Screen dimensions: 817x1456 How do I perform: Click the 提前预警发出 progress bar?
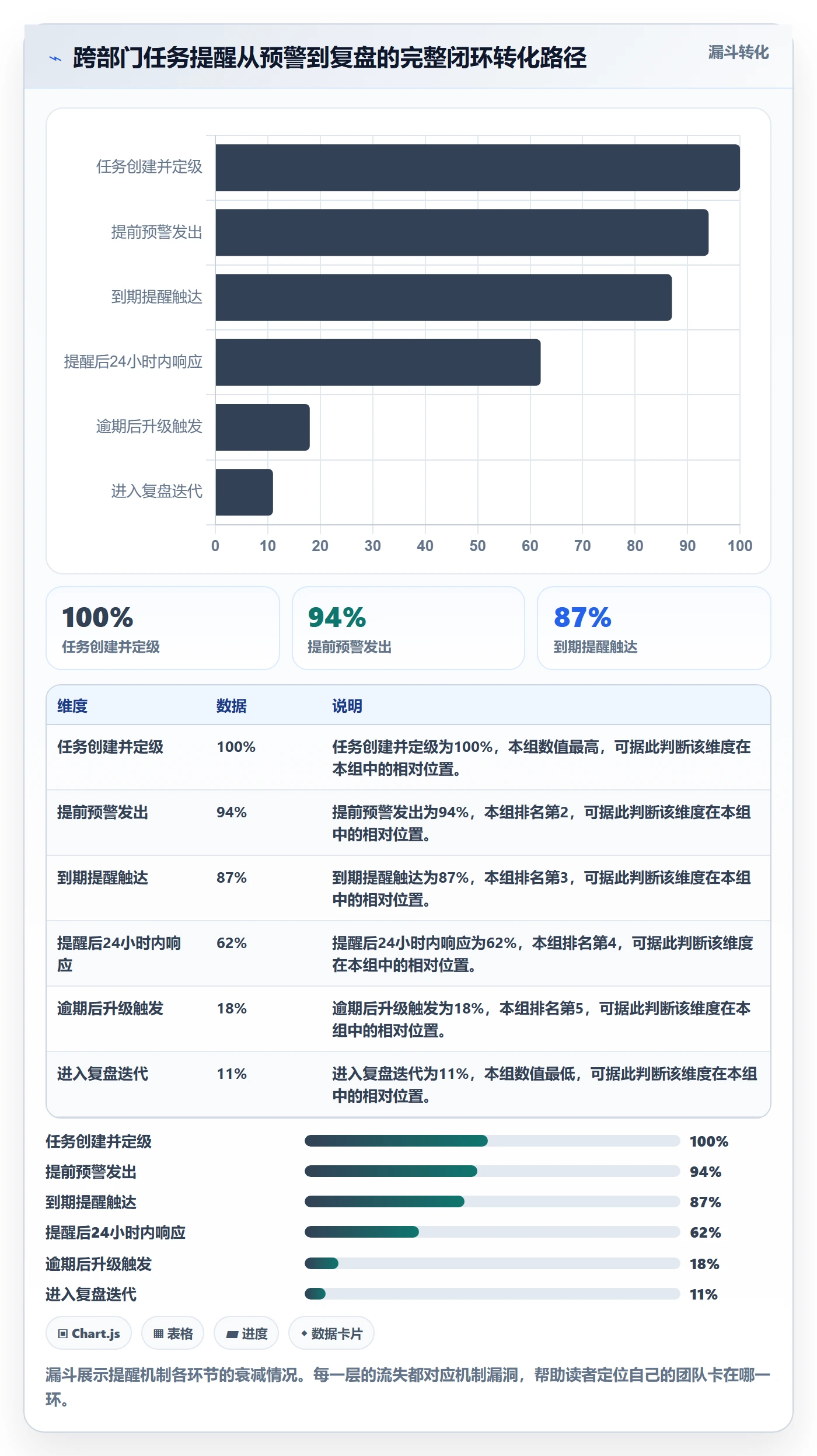tap(492, 1171)
